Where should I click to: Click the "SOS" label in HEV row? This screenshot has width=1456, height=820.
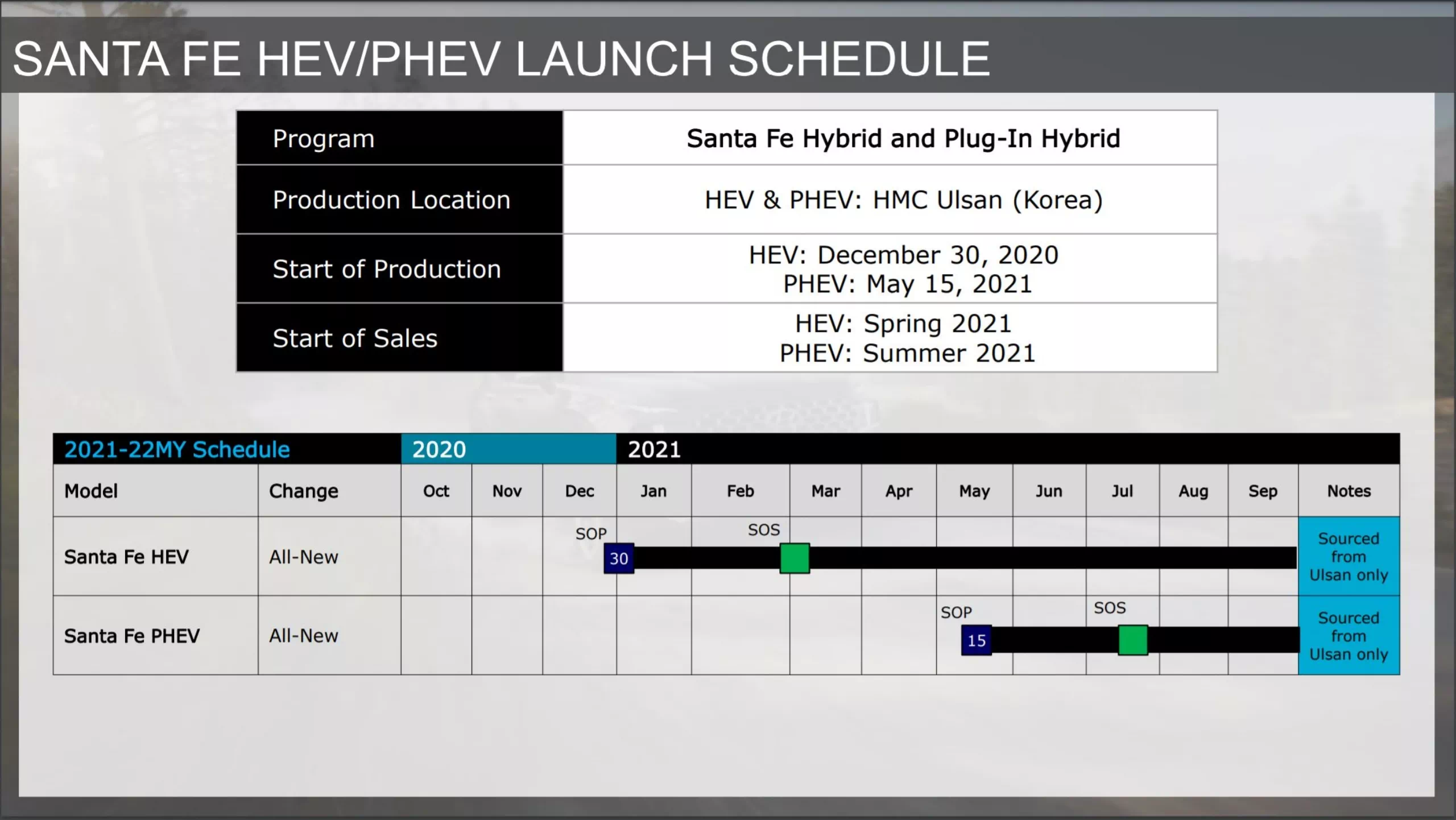pos(764,530)
